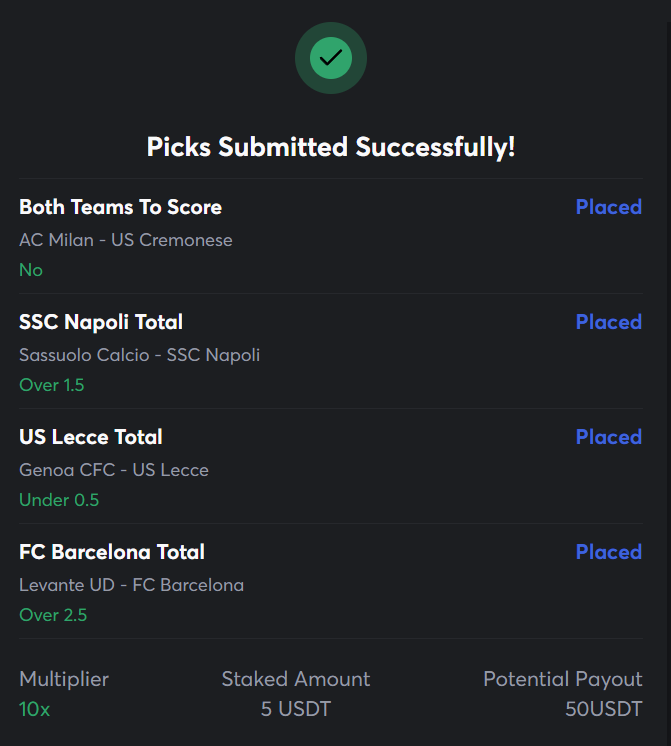Viewport: 671px width, 746px height.
Task: Open the Genoa CFC - US Lecce match
Action: (x=114, y=470)
